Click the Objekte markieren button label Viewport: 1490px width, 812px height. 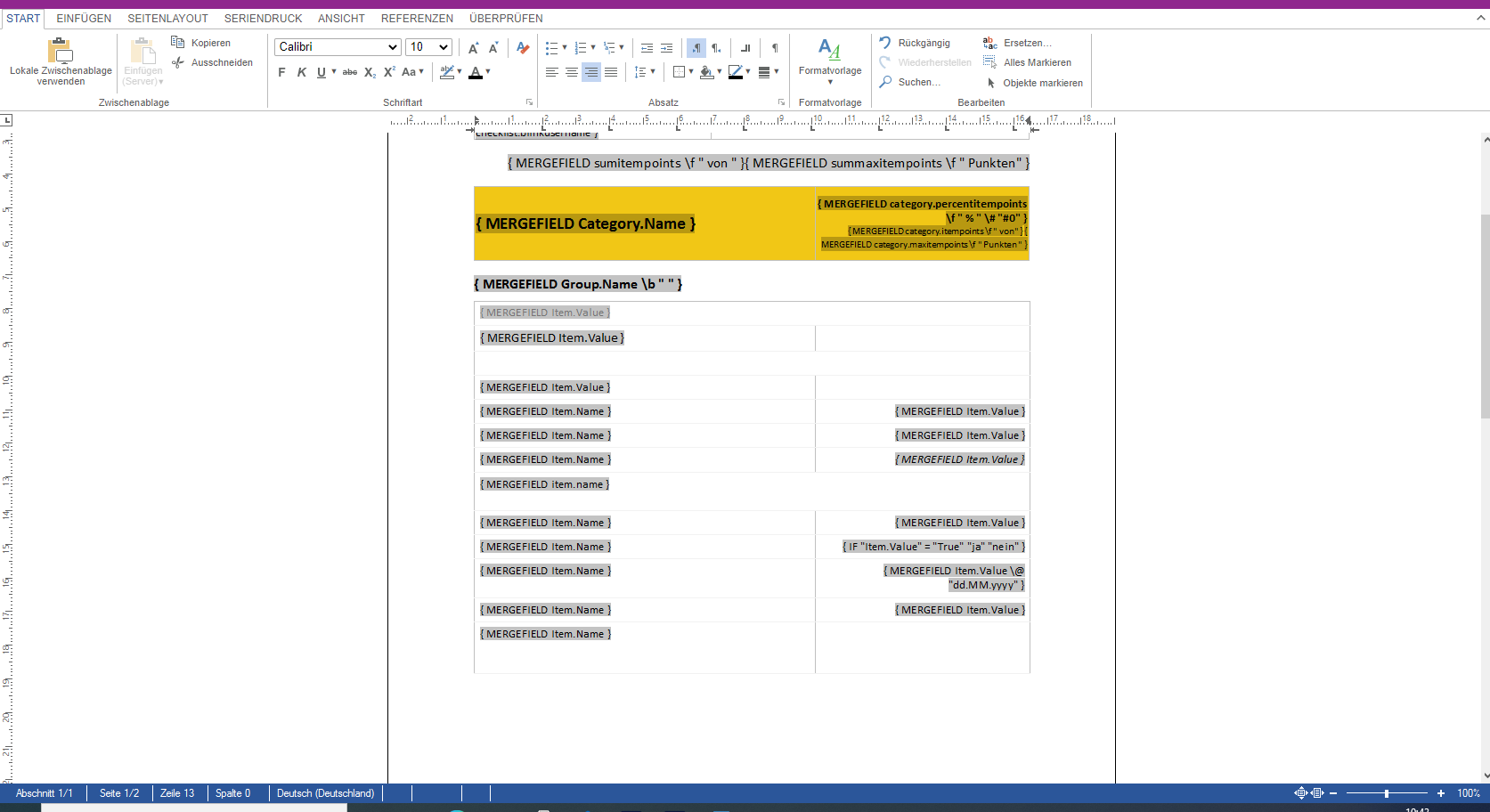pyautogui.click(x=1043, y=83)
